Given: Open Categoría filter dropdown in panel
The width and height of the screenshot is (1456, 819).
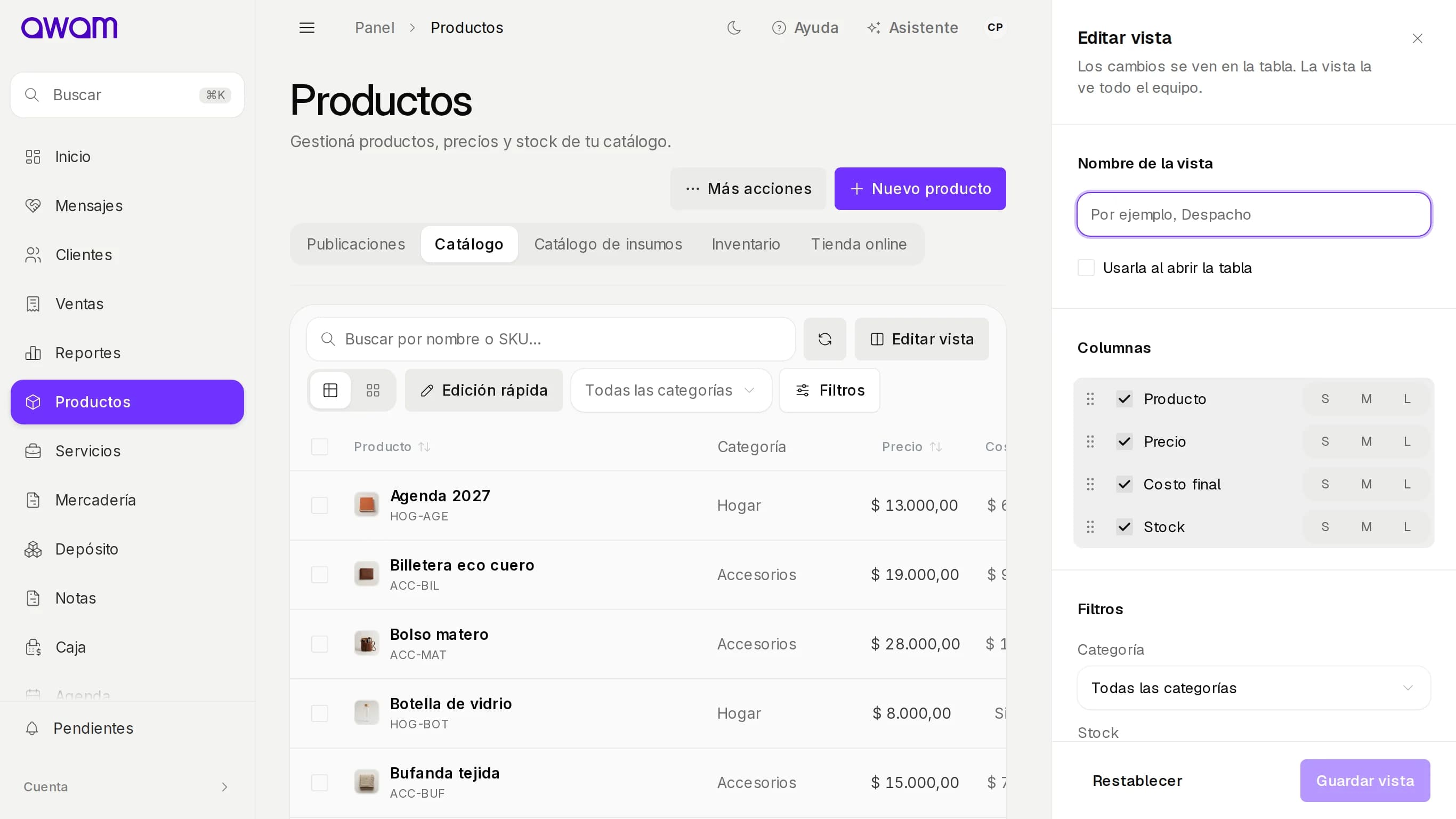Looking at the screenshot, I should click(x=1253, y=688).
